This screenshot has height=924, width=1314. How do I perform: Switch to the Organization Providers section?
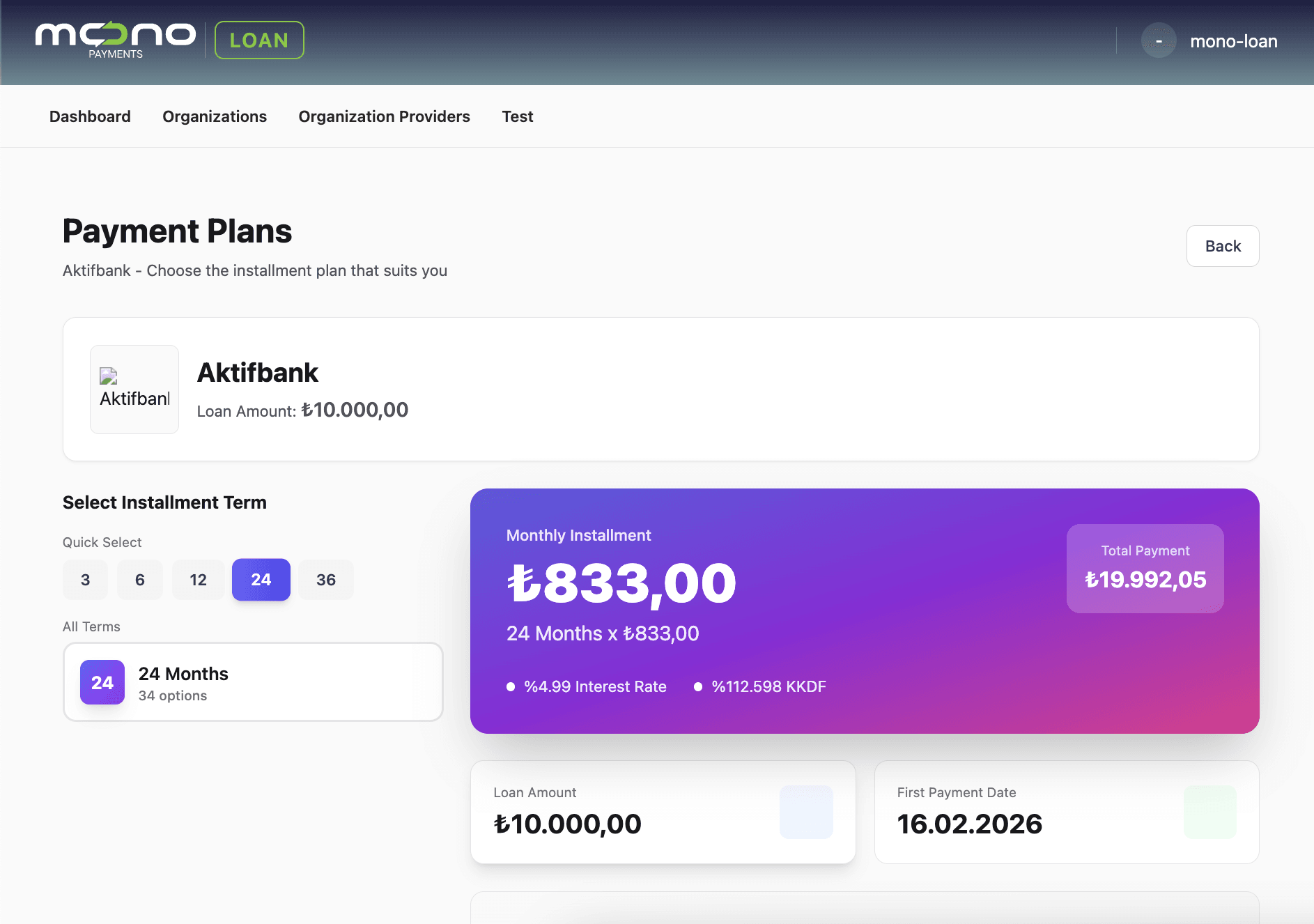(384, 116)
